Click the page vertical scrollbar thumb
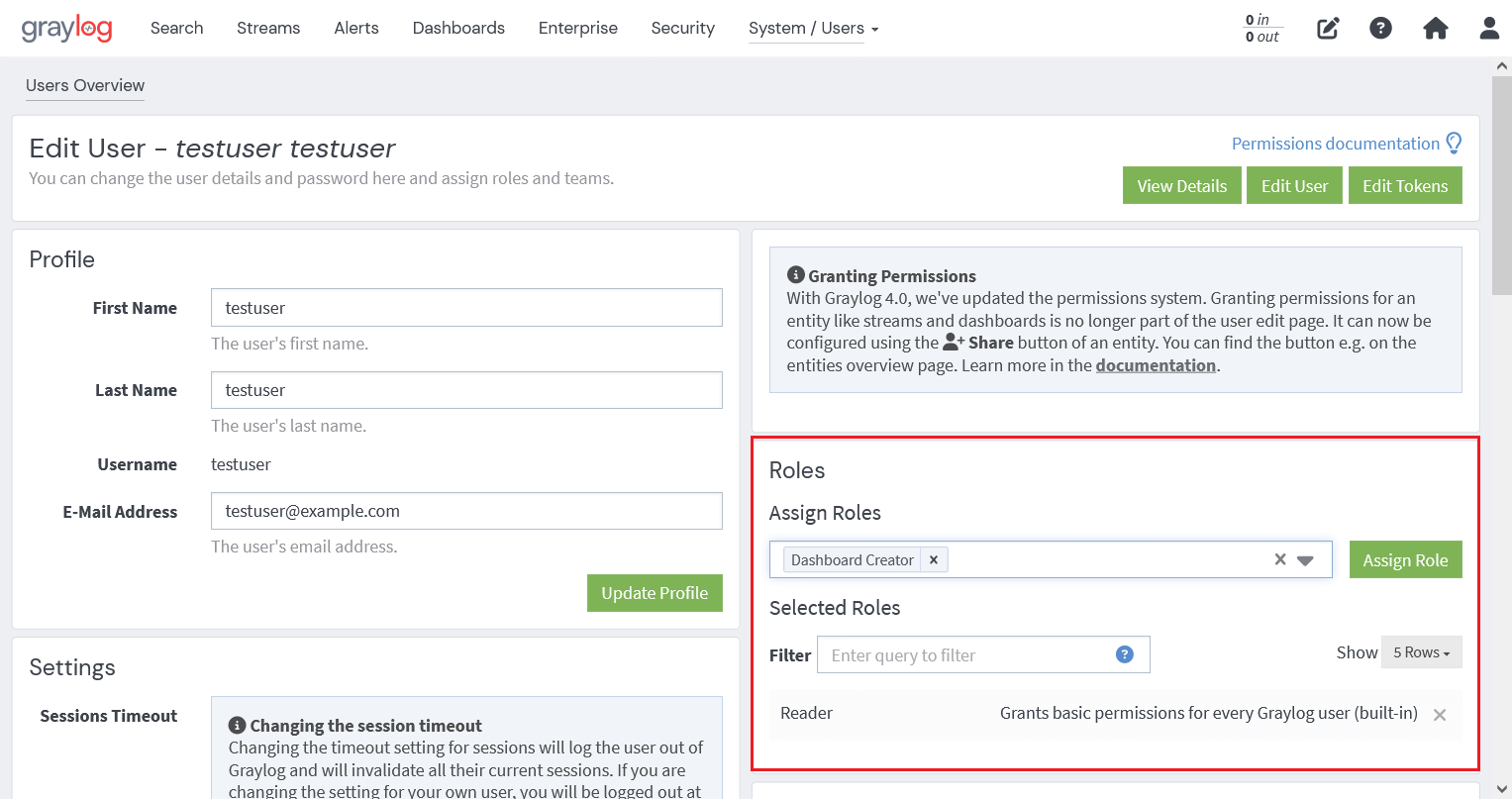Image resolution: width=1512 pixels, height=799 pixels. (1501, 185)
